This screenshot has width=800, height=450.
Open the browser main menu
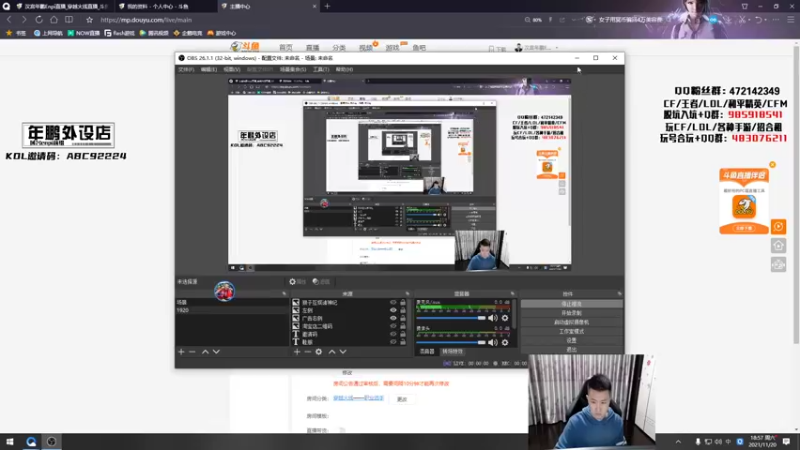point(790,19)
